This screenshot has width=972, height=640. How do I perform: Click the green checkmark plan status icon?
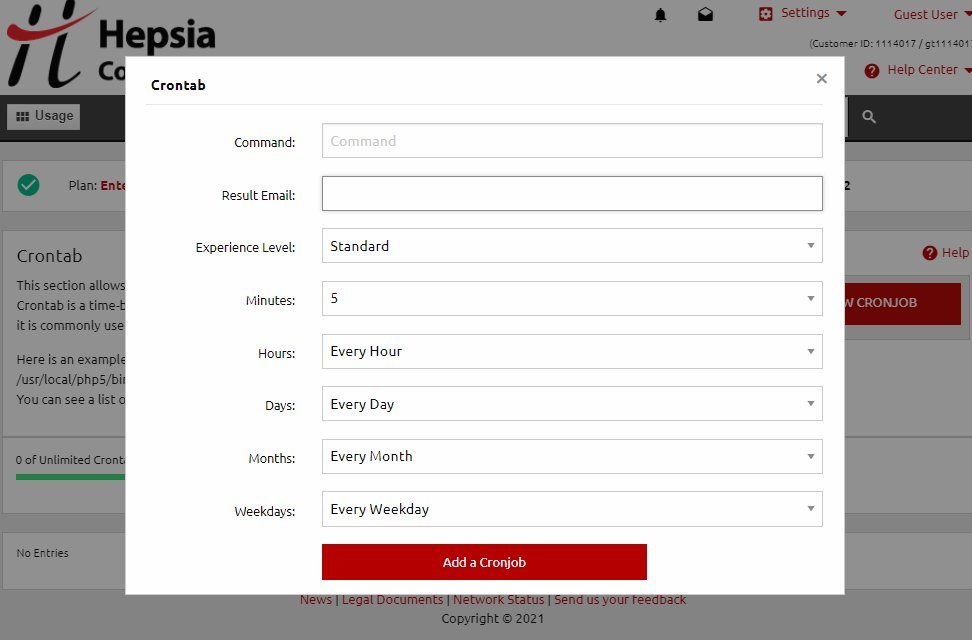tap(29, 185)
